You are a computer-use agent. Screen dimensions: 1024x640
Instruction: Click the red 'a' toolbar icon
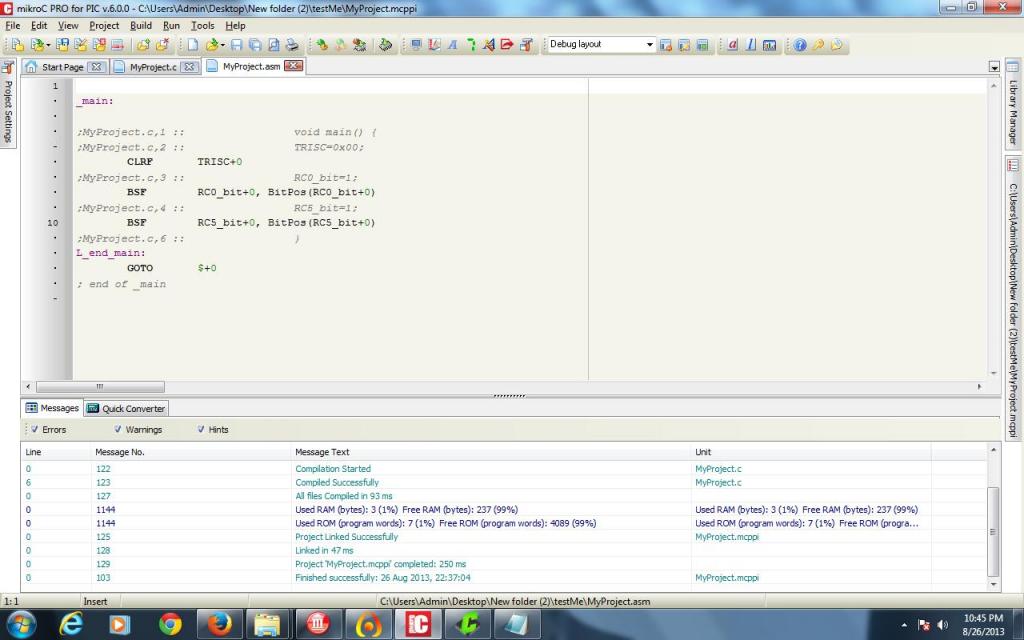point(733,44)
